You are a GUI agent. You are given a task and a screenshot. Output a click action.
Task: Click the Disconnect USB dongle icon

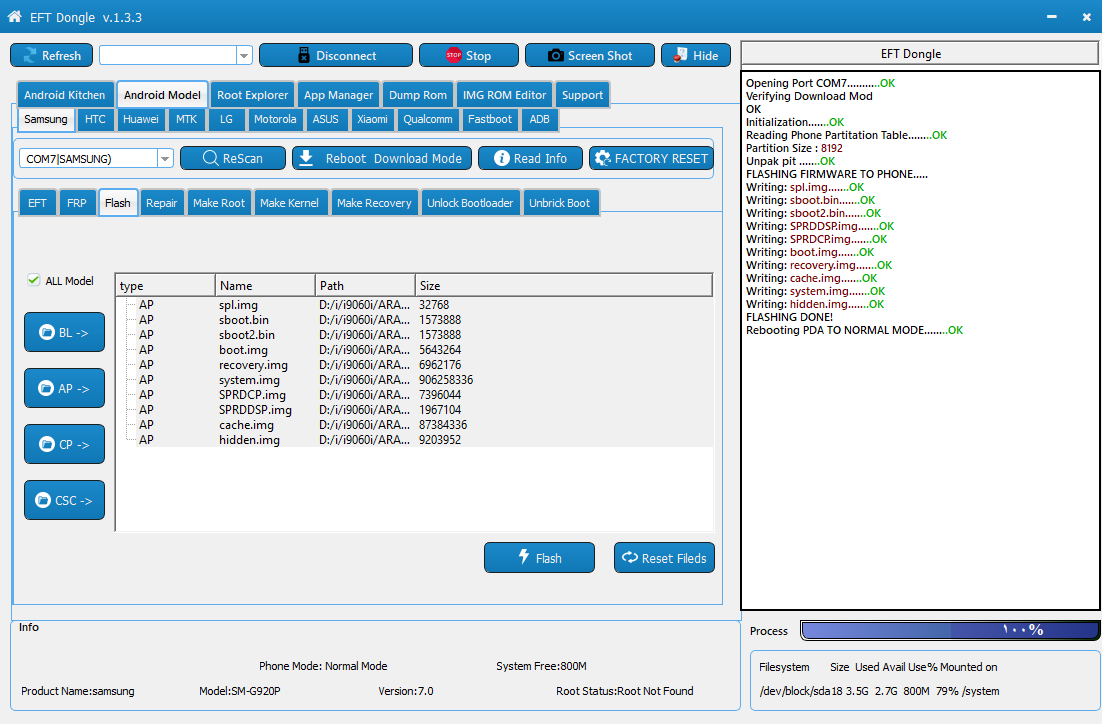pyautogui.click(x=304, y=56)
